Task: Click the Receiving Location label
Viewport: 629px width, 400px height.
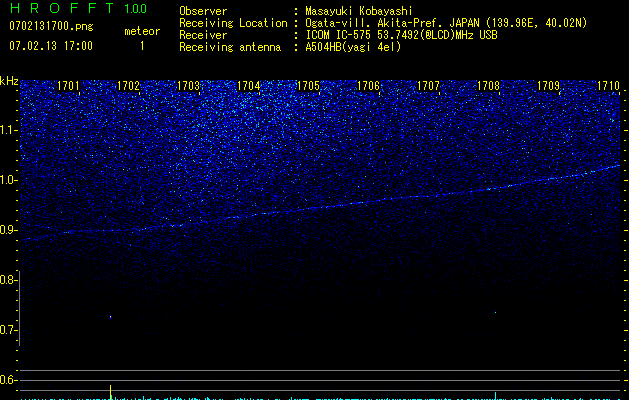Action: pyautogui.click(x=233, y=23)
